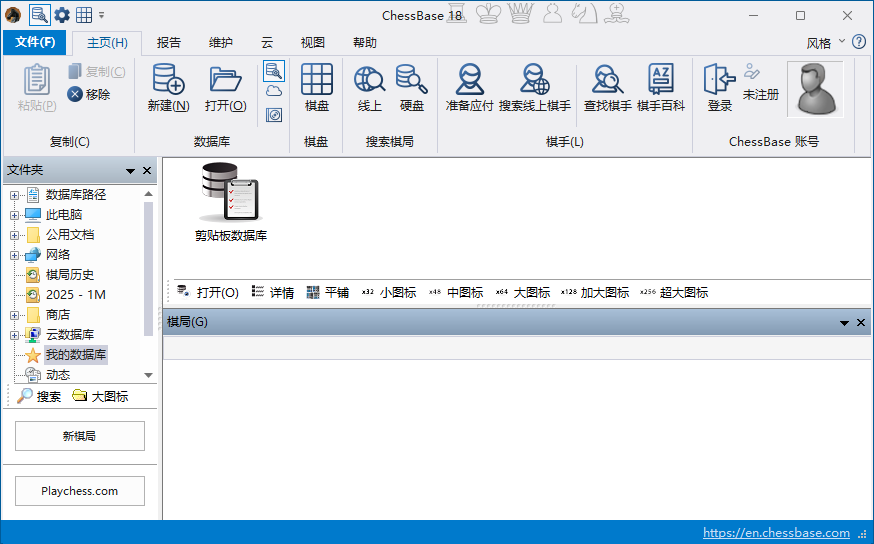The height and width of the screenshot is (544, 874).
Task: Click the magnifier database icon in title bar
Action: pos(39,15)
